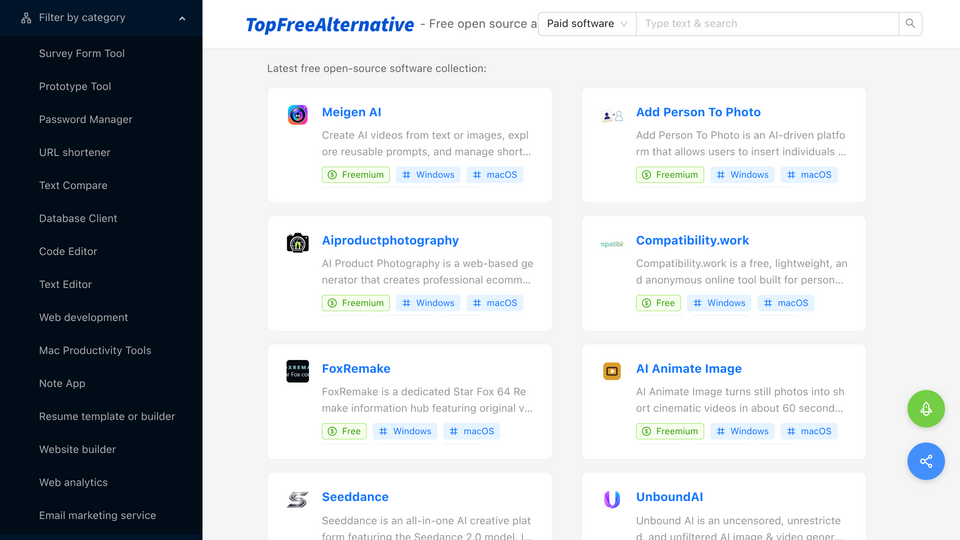Image resolution: width=960 pixels, height=540 pixels.
Task: Choose Code Editor in sidebar
Action: 68,252
